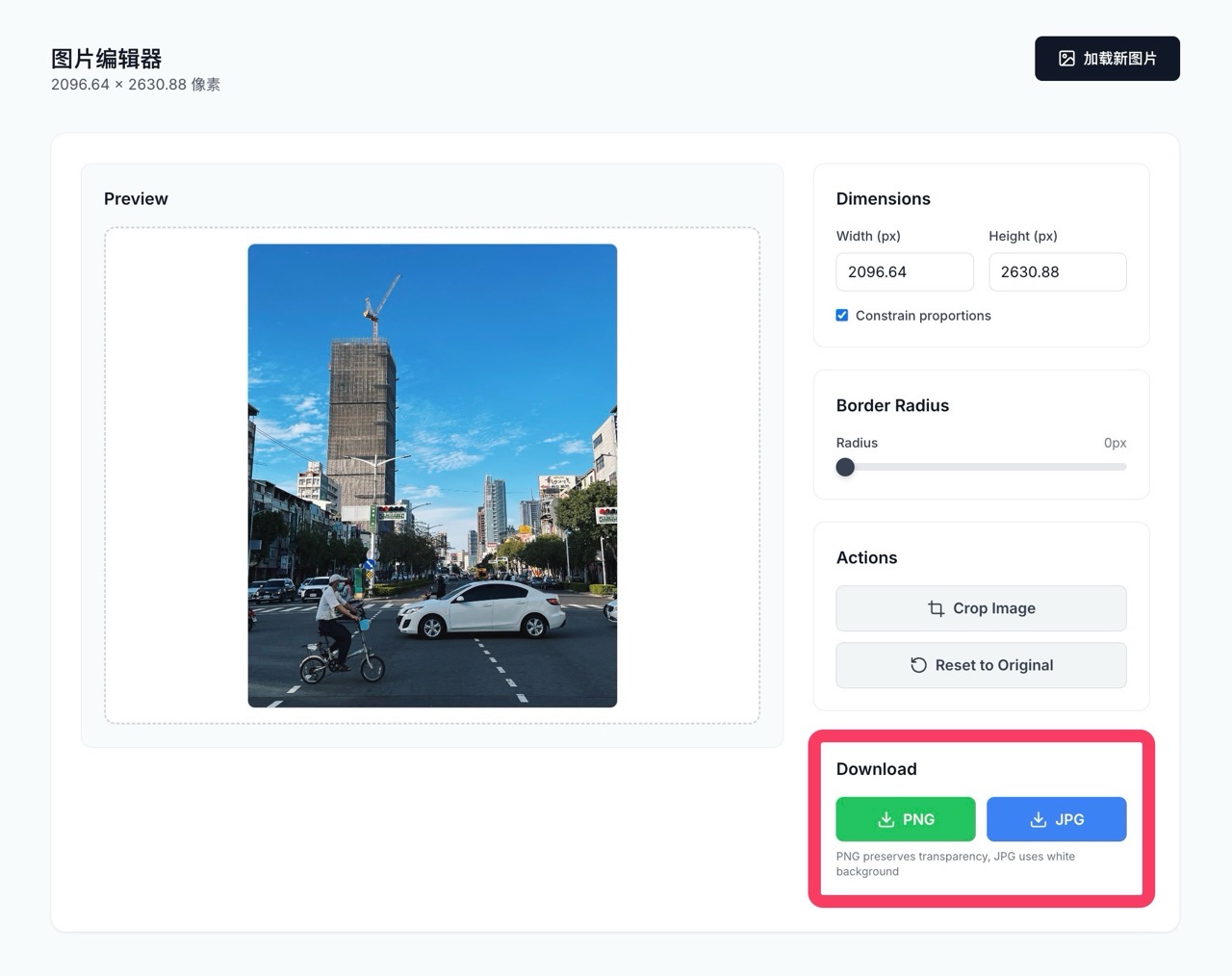Download the image as PNG
This screenshot has width=1232, height=976.
(x=906, y=819)
